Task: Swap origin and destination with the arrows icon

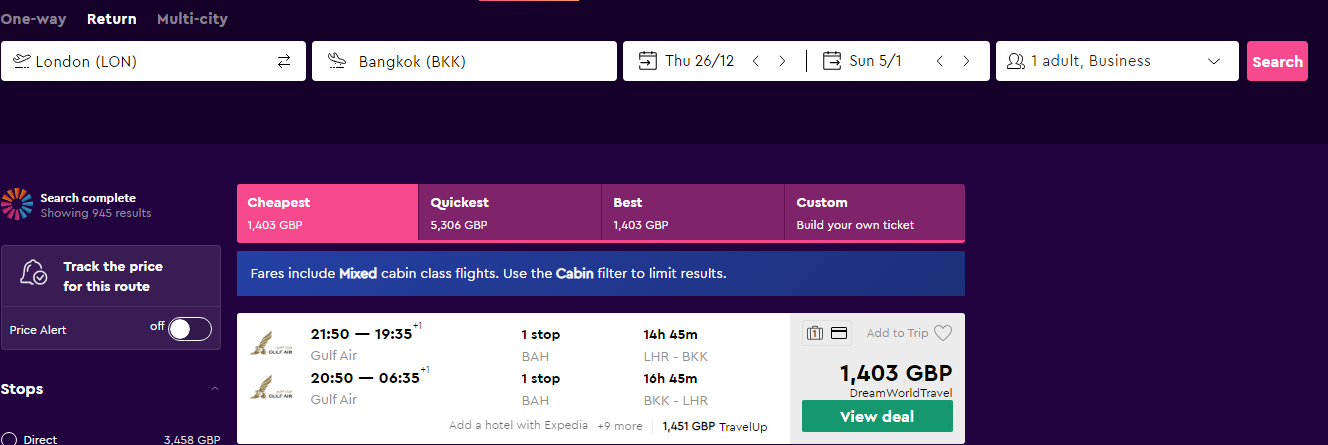Action: (284, 61)
